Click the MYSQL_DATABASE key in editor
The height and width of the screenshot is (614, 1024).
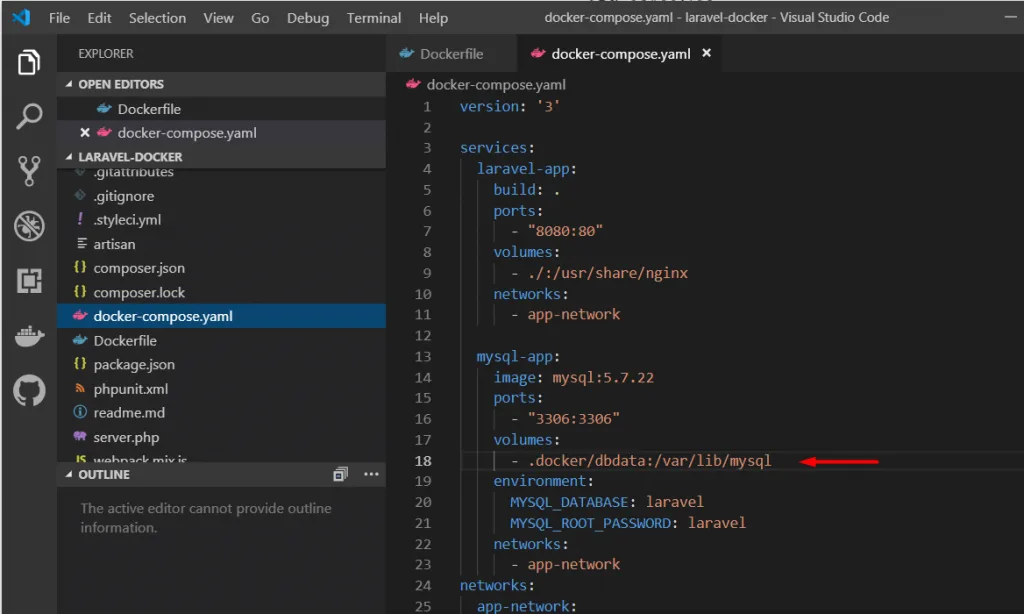[x=569, y=502]
